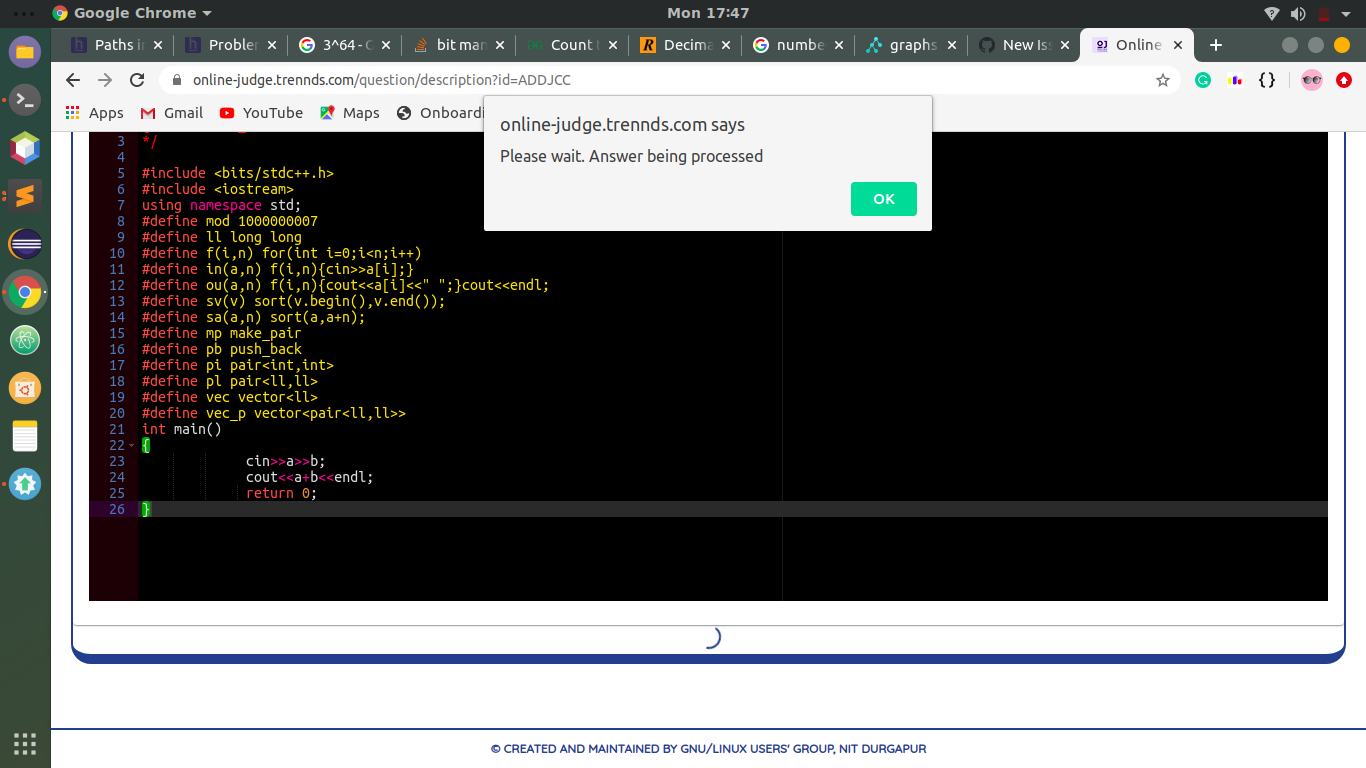Click the curly braces extension icon
1366x768 pixels.
(1267, 79)
